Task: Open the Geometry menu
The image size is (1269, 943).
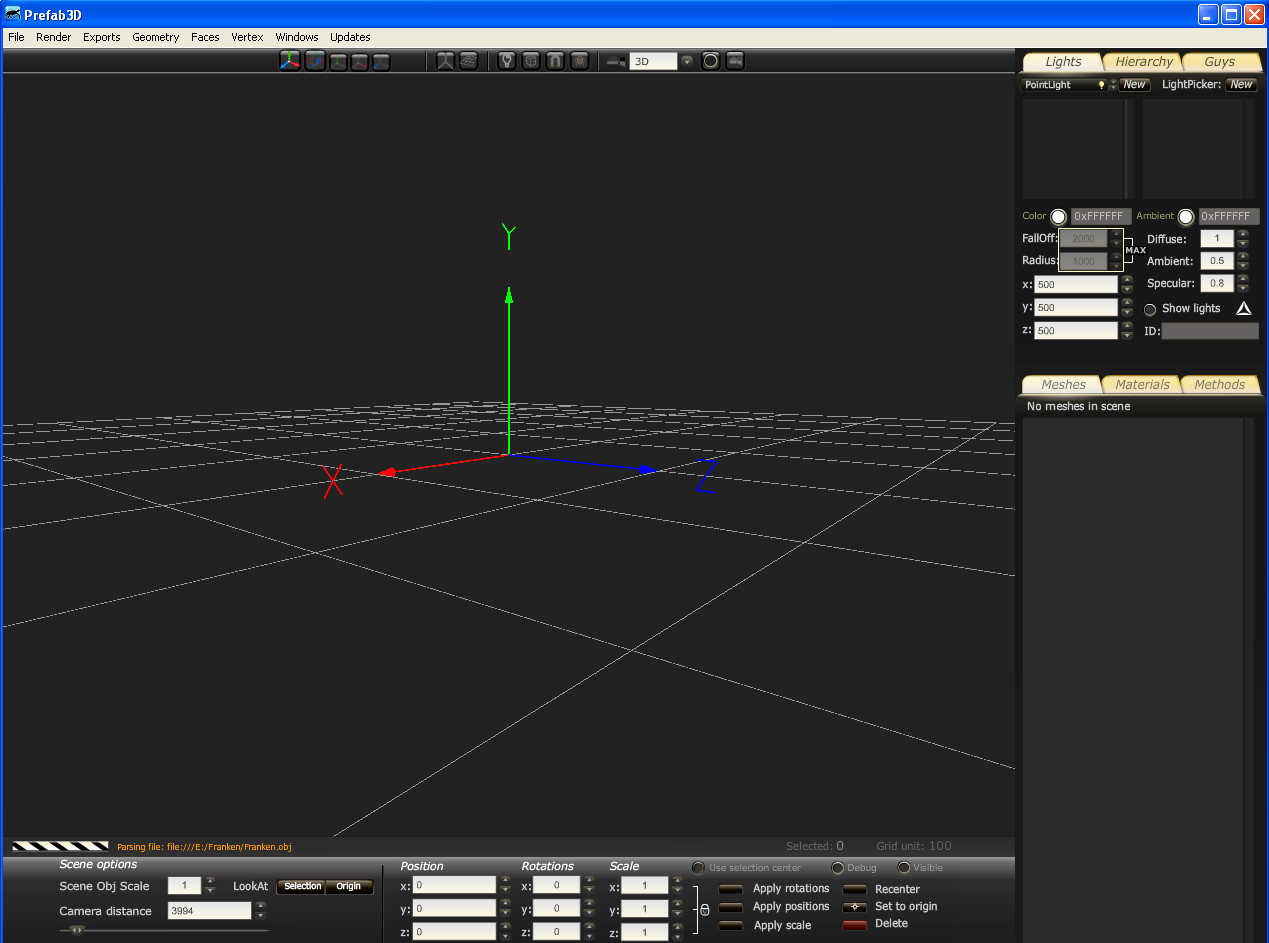Action: (155, 37)
